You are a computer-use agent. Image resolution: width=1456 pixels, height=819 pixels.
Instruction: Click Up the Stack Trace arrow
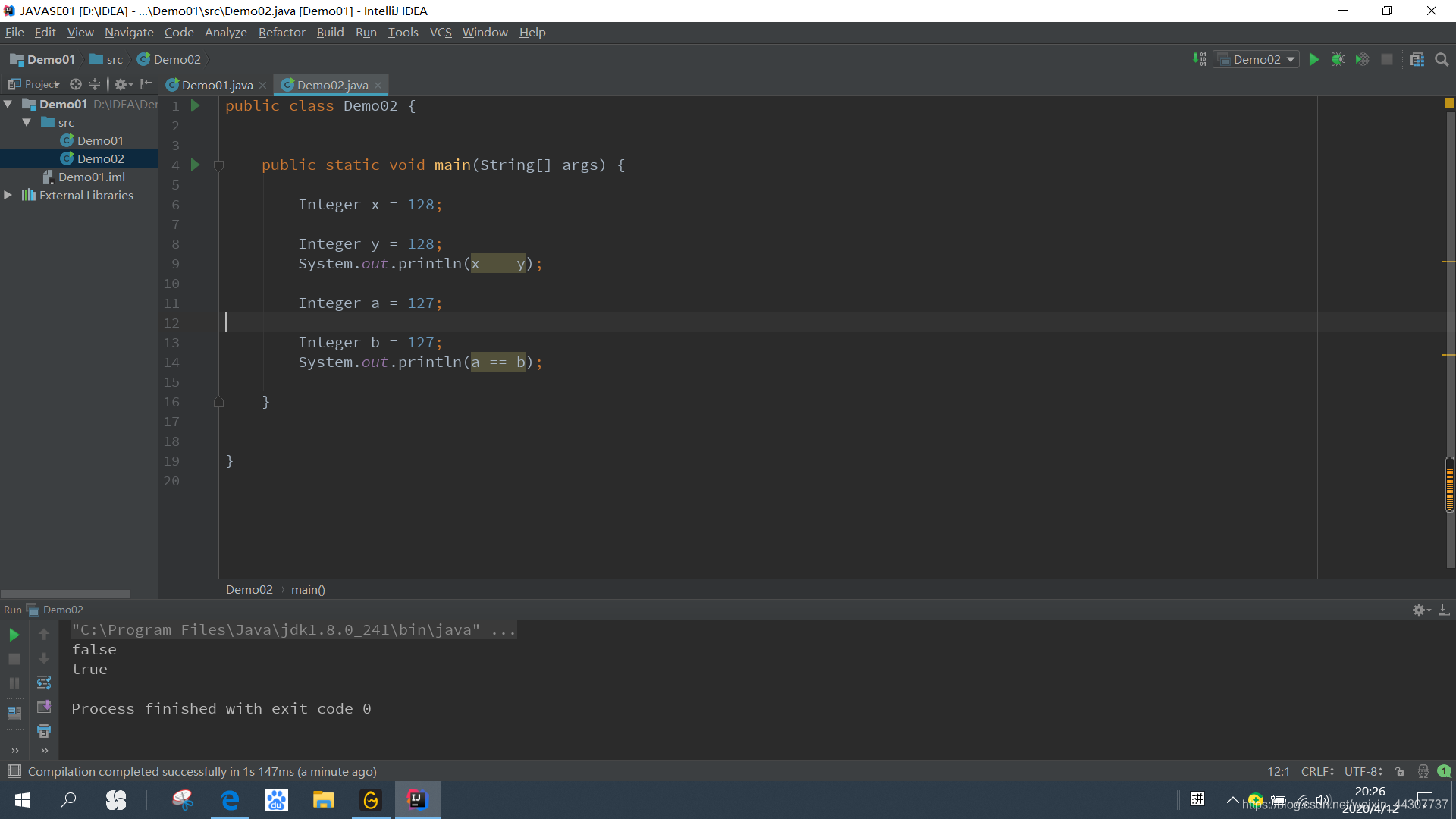(44, 635)
